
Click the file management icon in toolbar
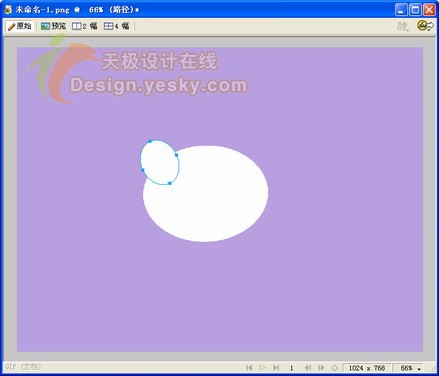[403, 26]
